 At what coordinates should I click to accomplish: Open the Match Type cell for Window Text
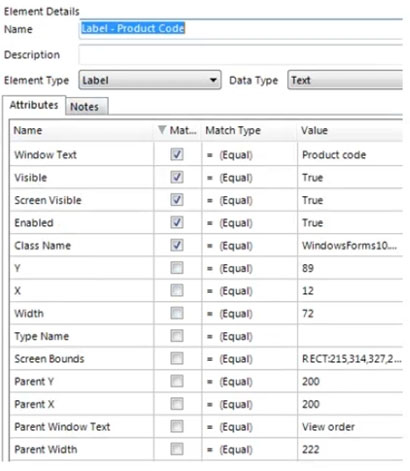(249, 155)
